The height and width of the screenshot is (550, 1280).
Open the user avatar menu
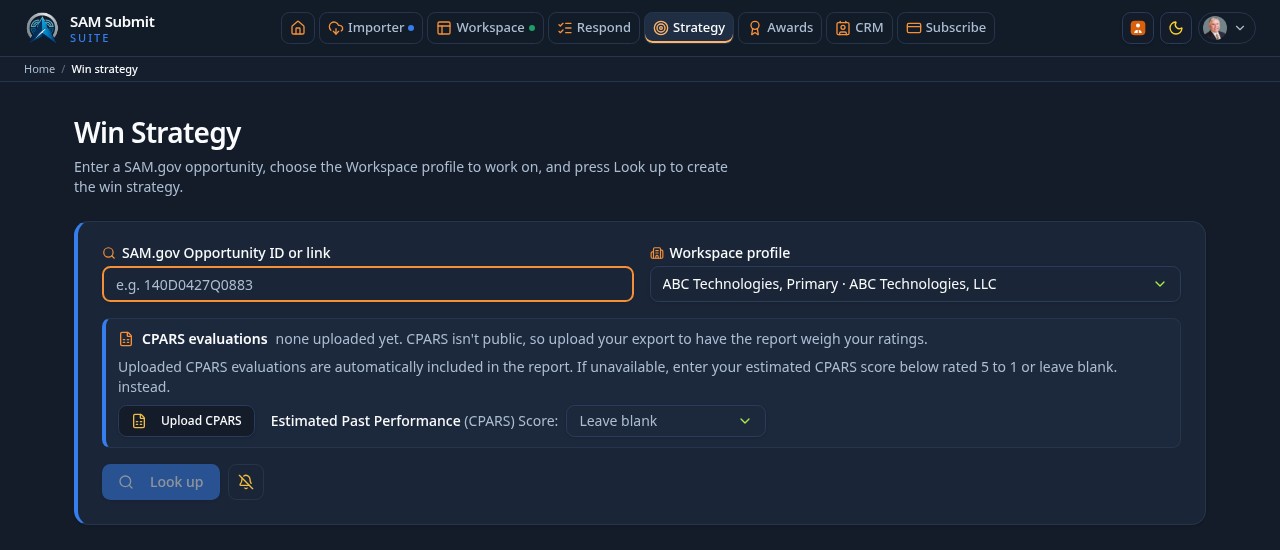[1227, 28]
